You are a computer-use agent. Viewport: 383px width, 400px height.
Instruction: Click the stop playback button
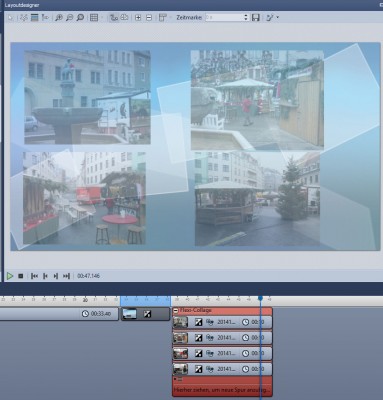pos(21,276)
